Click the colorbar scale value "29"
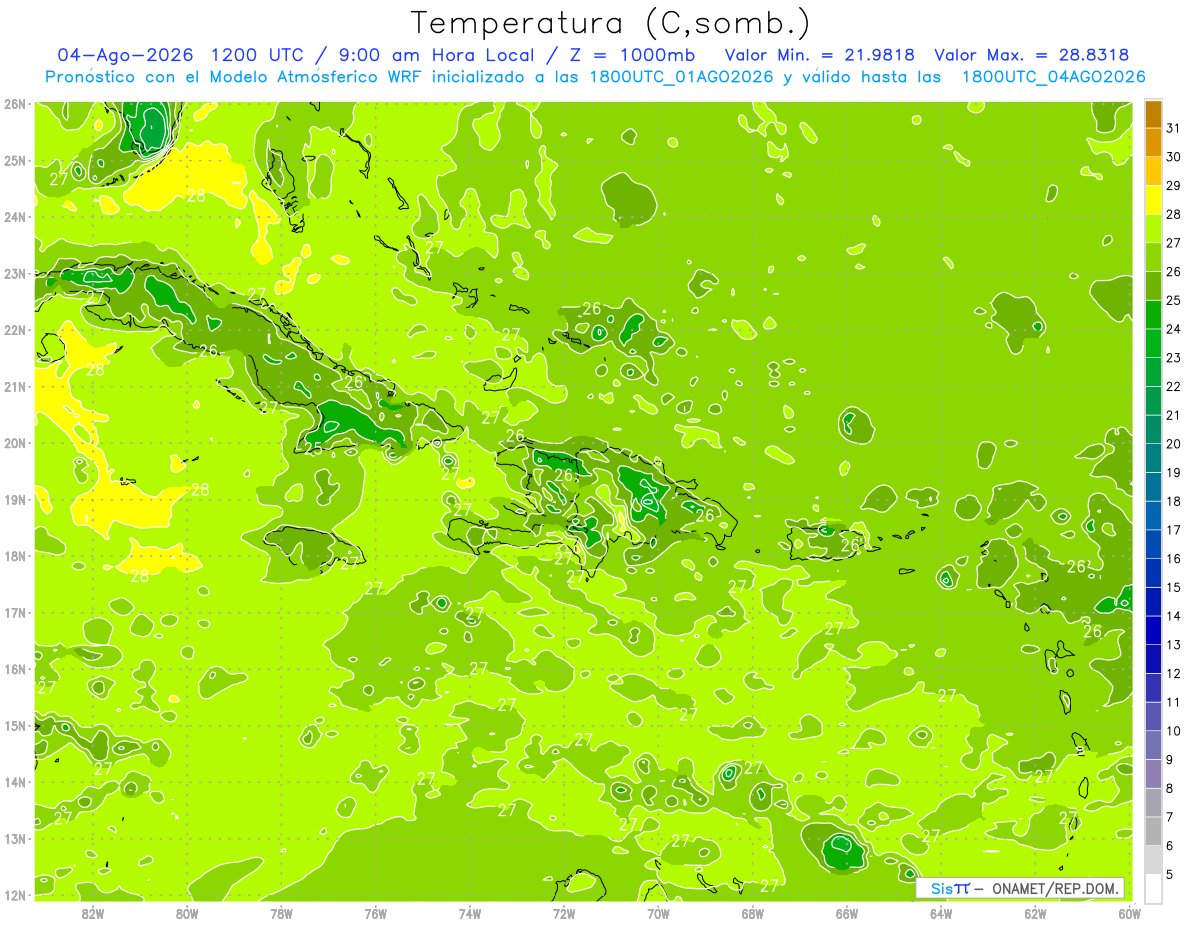1200x927 pixels. pos(1174,186)
